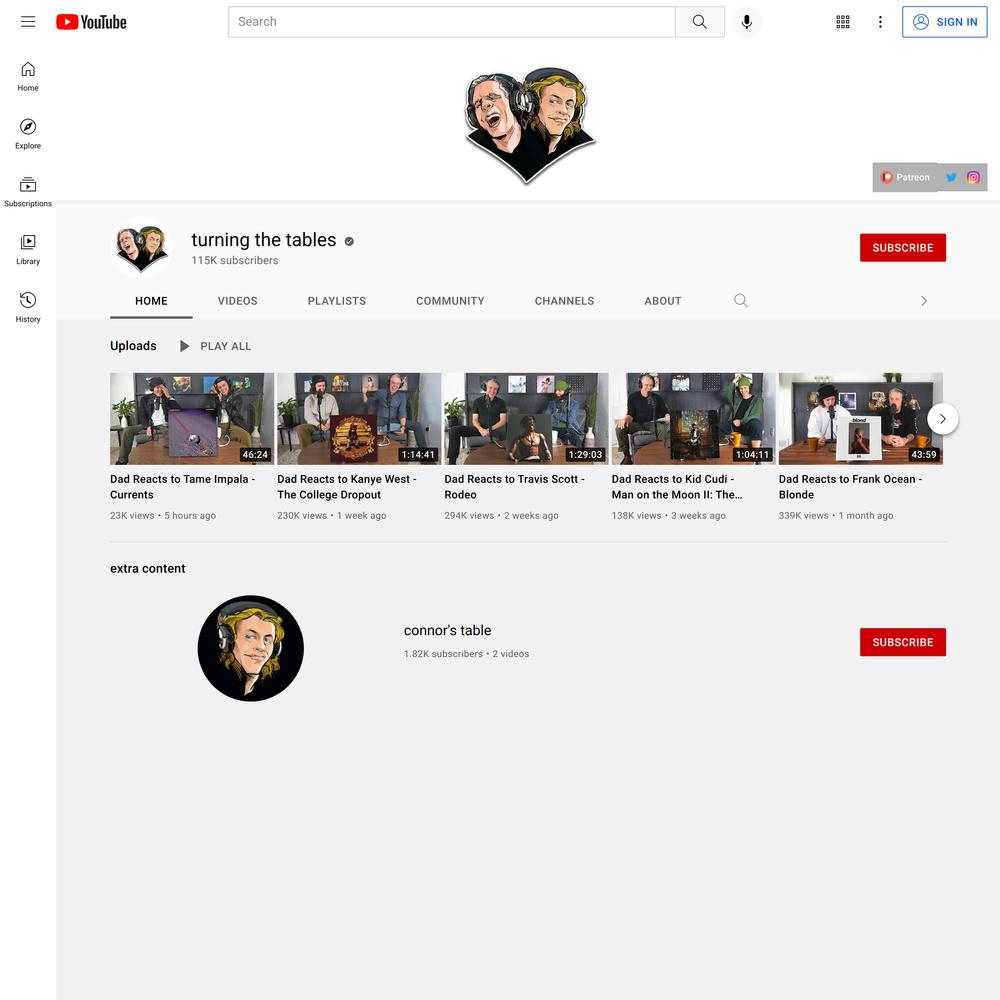Play all uploads
Viewport: 1000px width, 1000px height.
(216, 346)
